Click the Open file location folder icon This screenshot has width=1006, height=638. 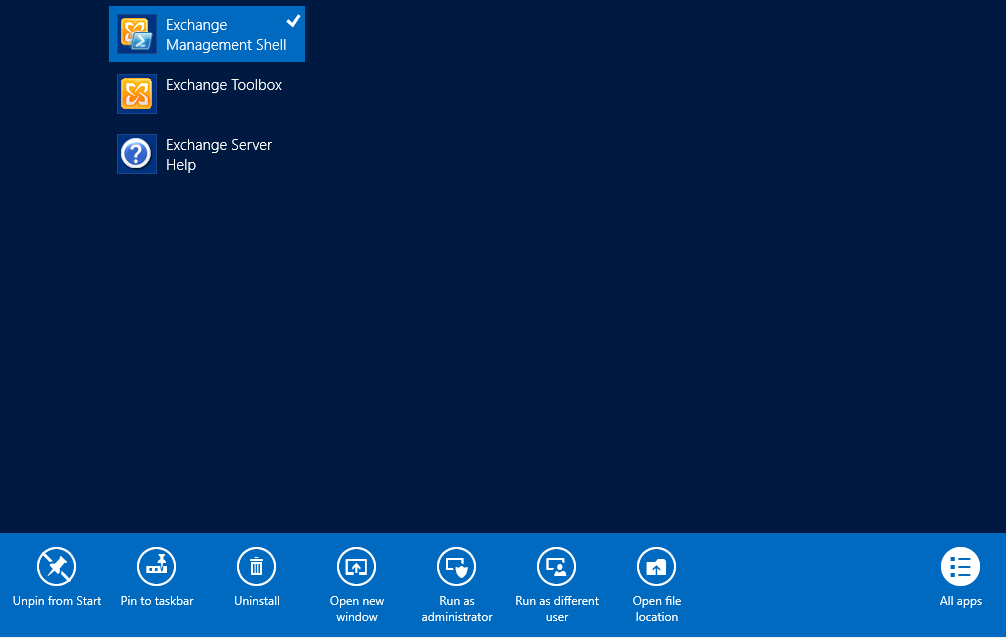point(656,566)
